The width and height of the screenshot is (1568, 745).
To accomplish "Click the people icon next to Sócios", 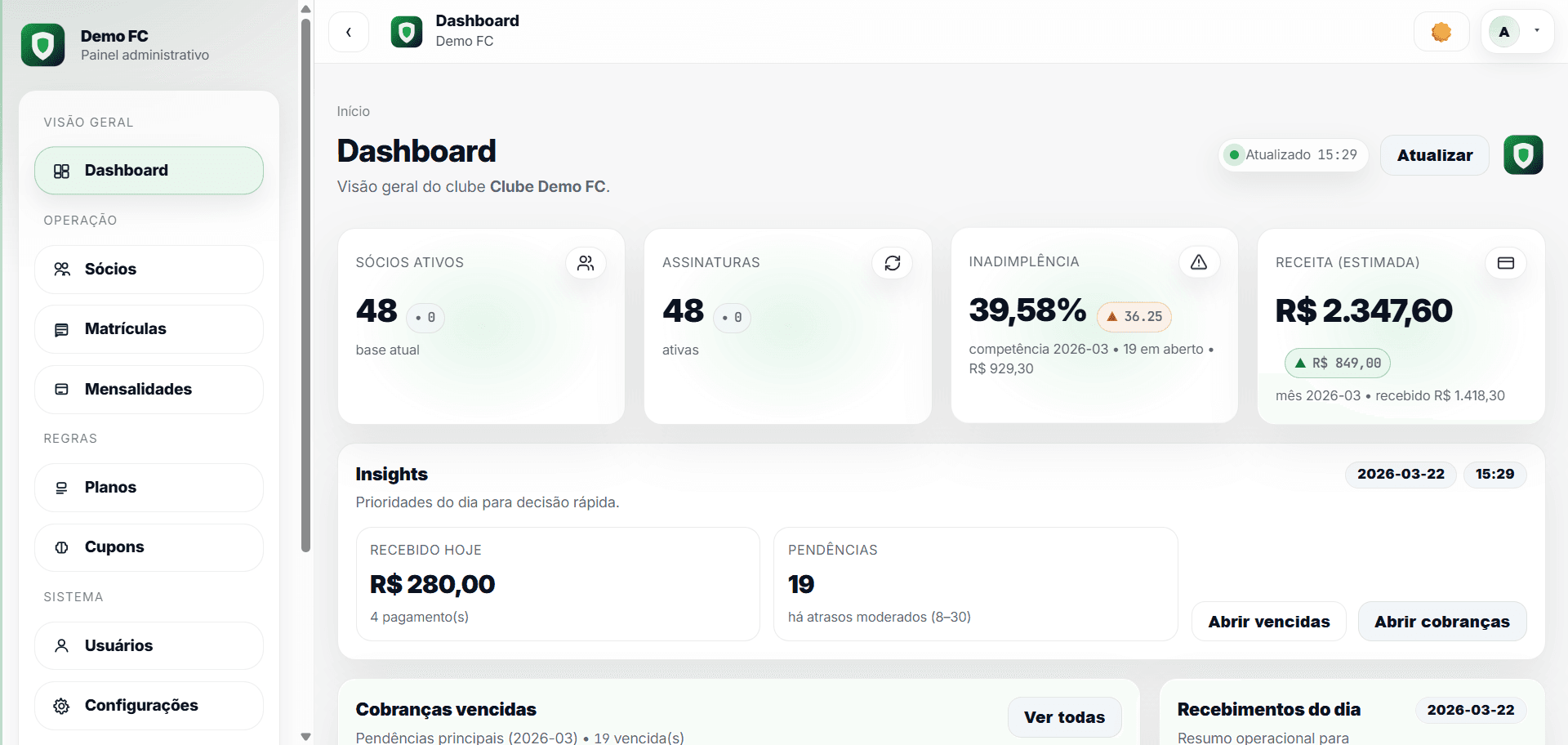I will (62, 269).
